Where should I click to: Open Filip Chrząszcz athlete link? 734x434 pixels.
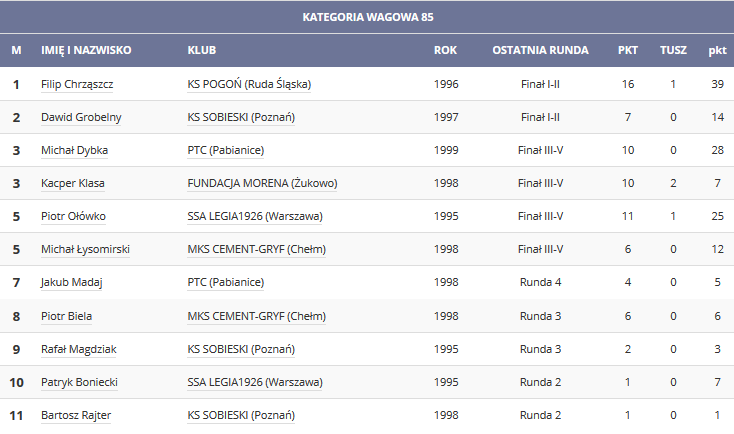click(77, 84)
